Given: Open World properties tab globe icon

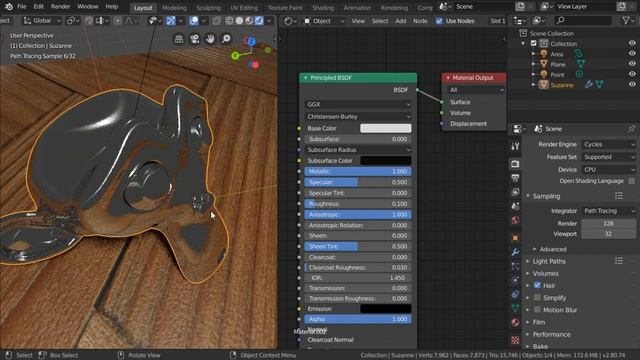Looking at the screenshot, I should click(x=515, y=220).
